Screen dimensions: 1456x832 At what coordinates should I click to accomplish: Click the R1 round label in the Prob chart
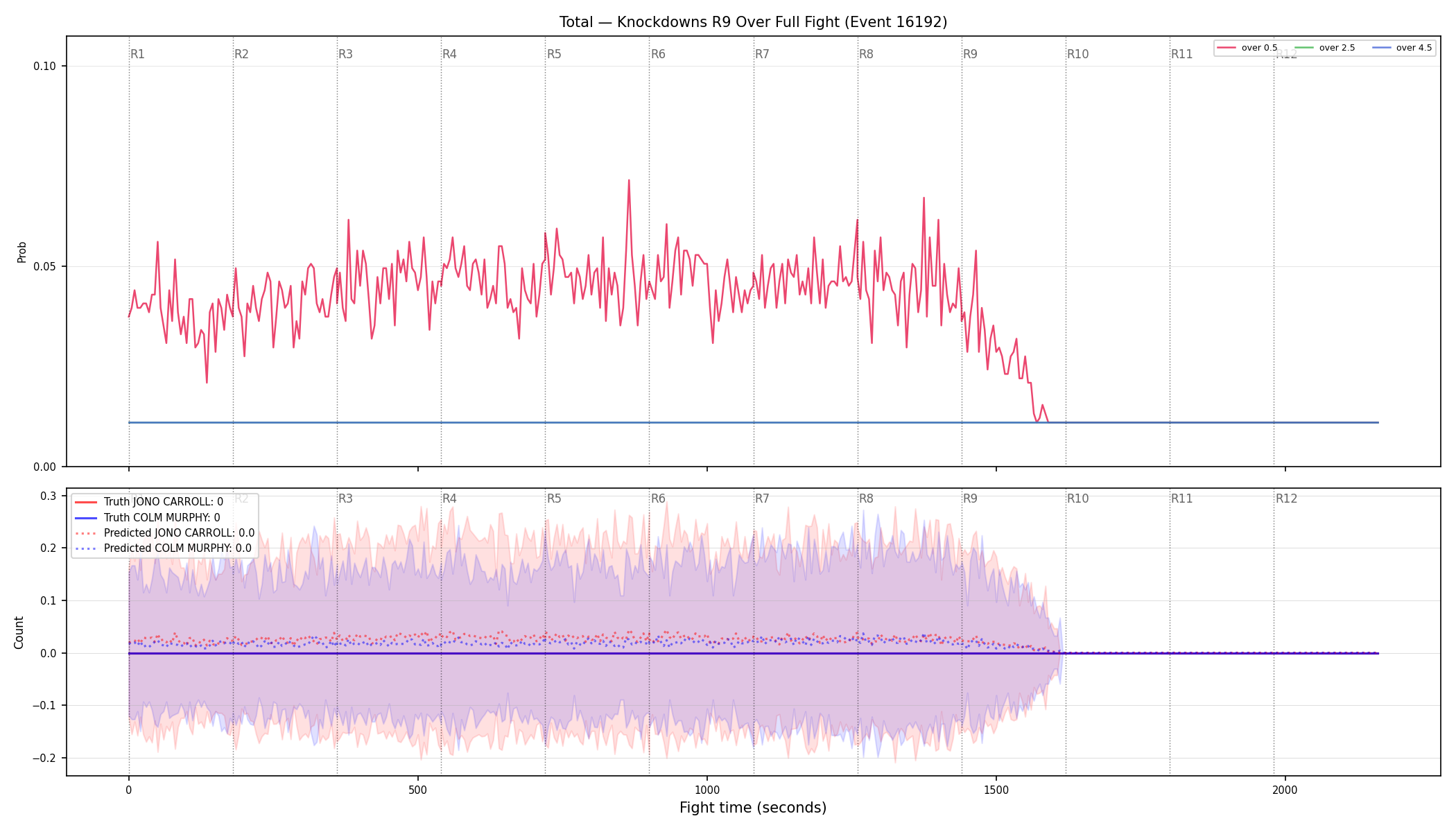click(x=137, y=54)
